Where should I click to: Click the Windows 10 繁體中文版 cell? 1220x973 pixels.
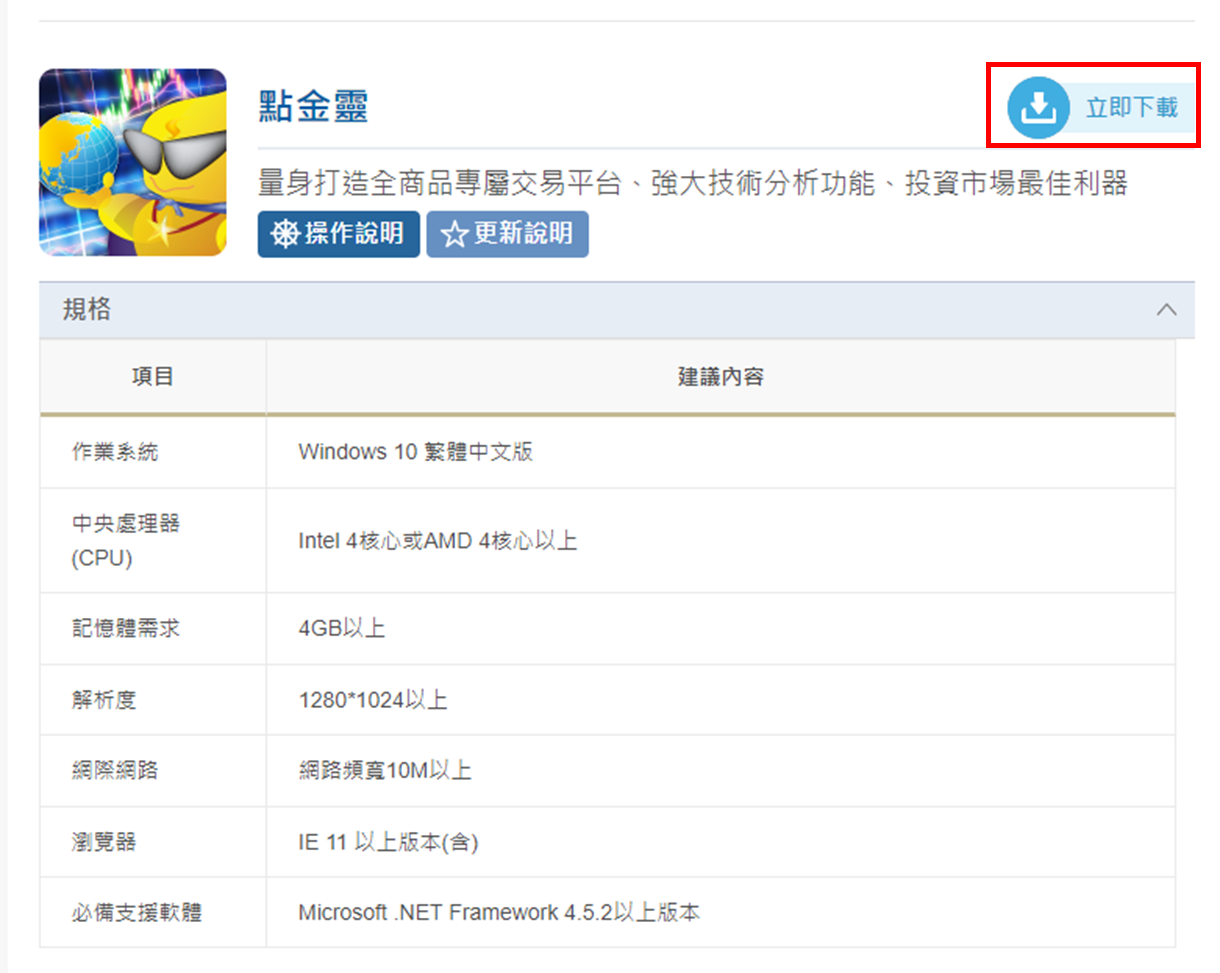(415, 452)
